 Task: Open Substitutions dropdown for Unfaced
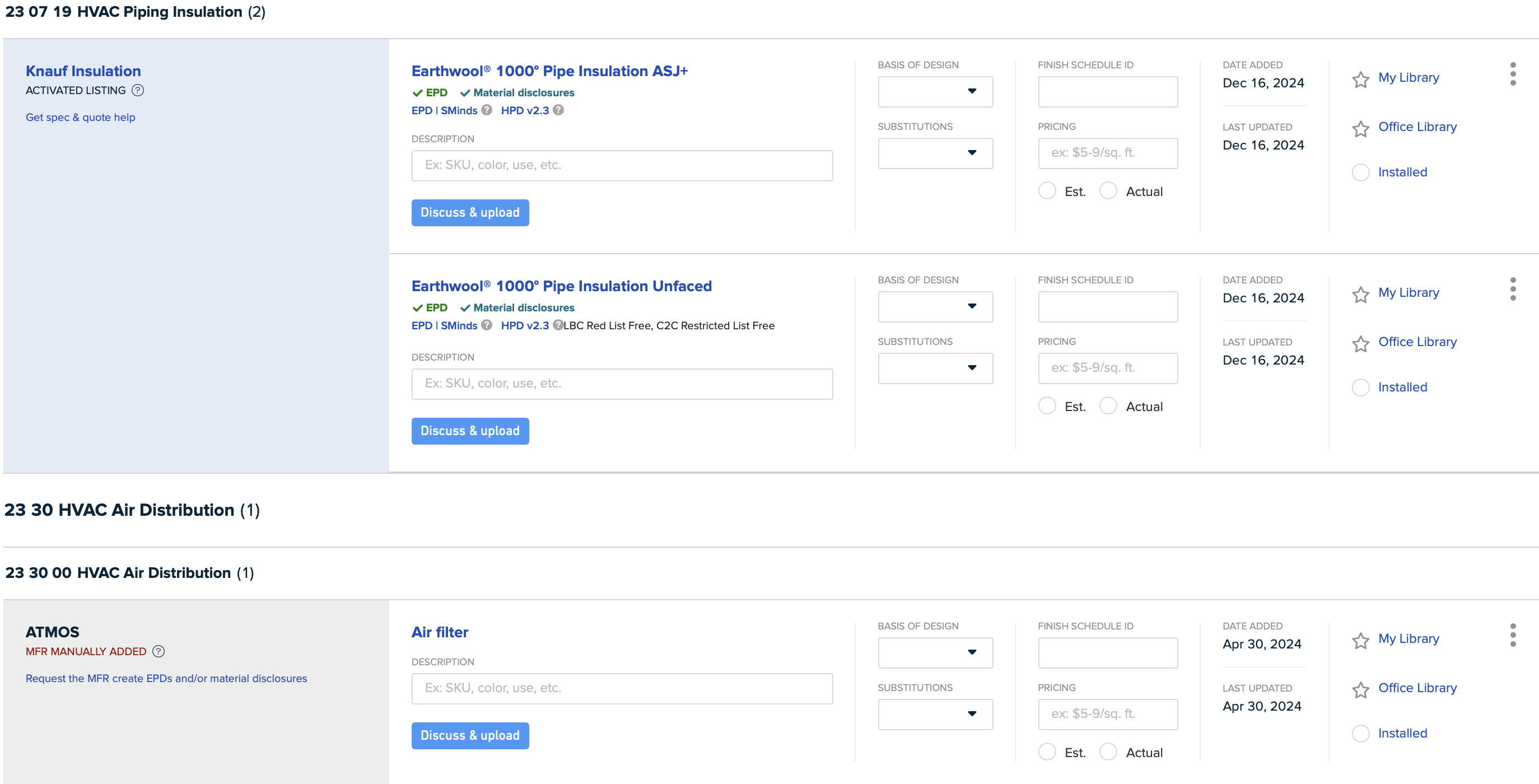tap(935, 368)
